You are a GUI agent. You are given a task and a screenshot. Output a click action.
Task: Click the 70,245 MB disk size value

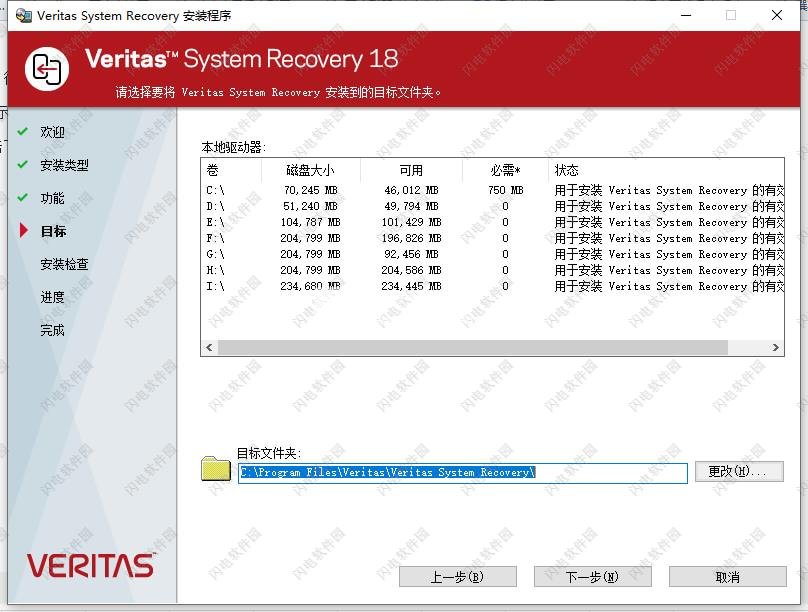(311, 190)
